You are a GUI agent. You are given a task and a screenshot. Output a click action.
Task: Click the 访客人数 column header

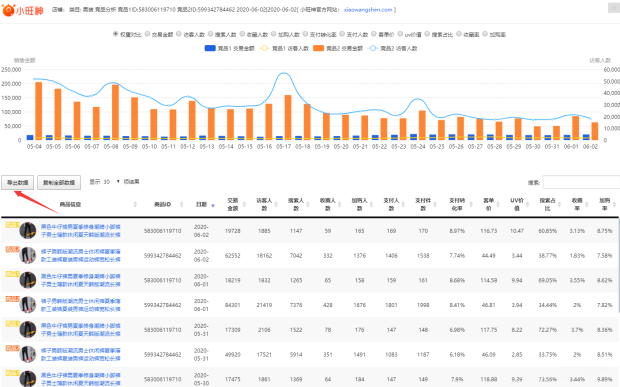tap(265, 204)
